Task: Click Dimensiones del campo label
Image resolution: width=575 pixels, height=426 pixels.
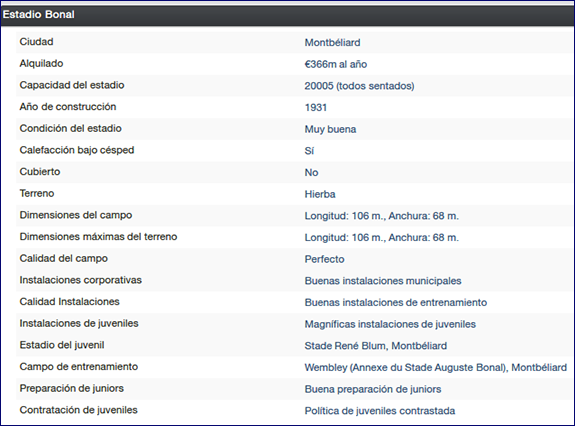Action: [x=76, y=215]
